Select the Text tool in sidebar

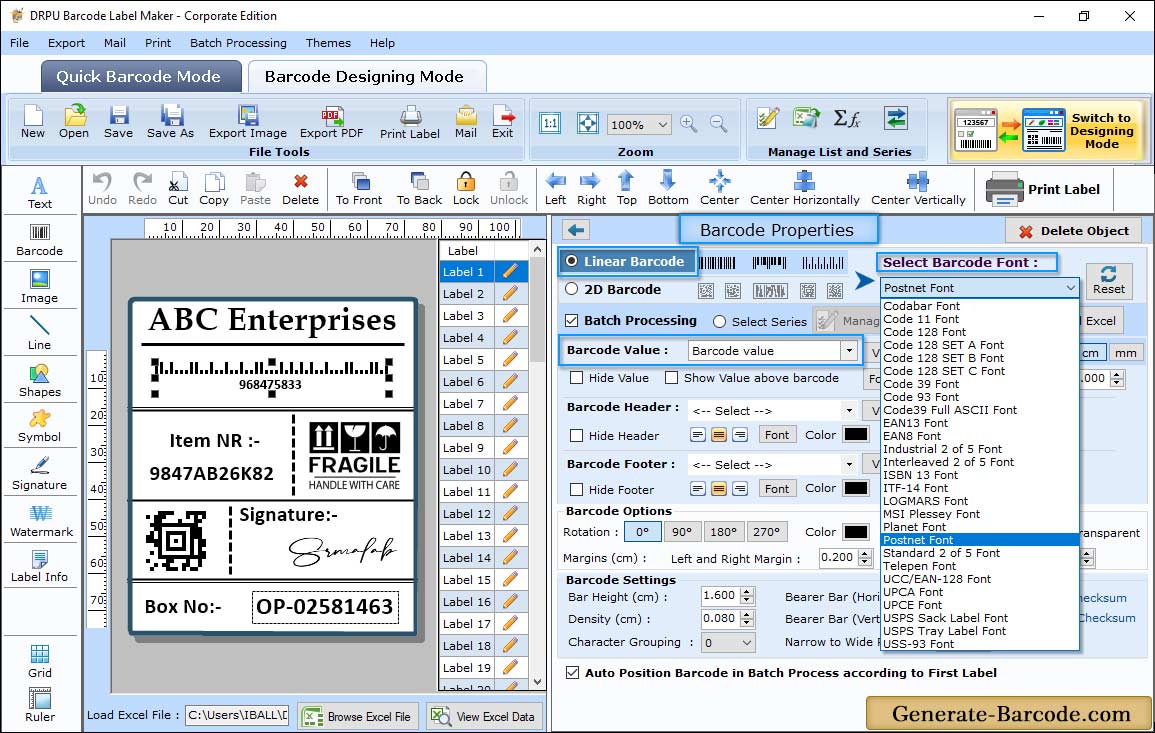point(40,193)
